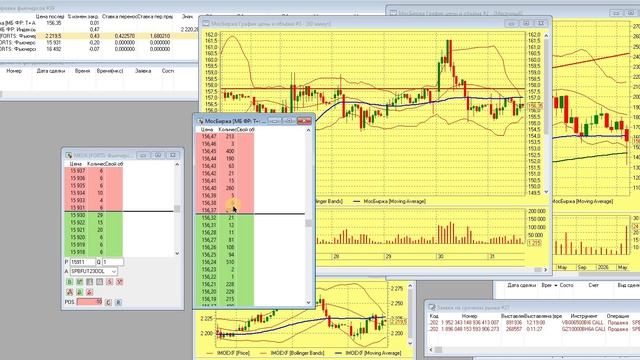Select the 156,45 ask row with quantity 400

point(225,151)
